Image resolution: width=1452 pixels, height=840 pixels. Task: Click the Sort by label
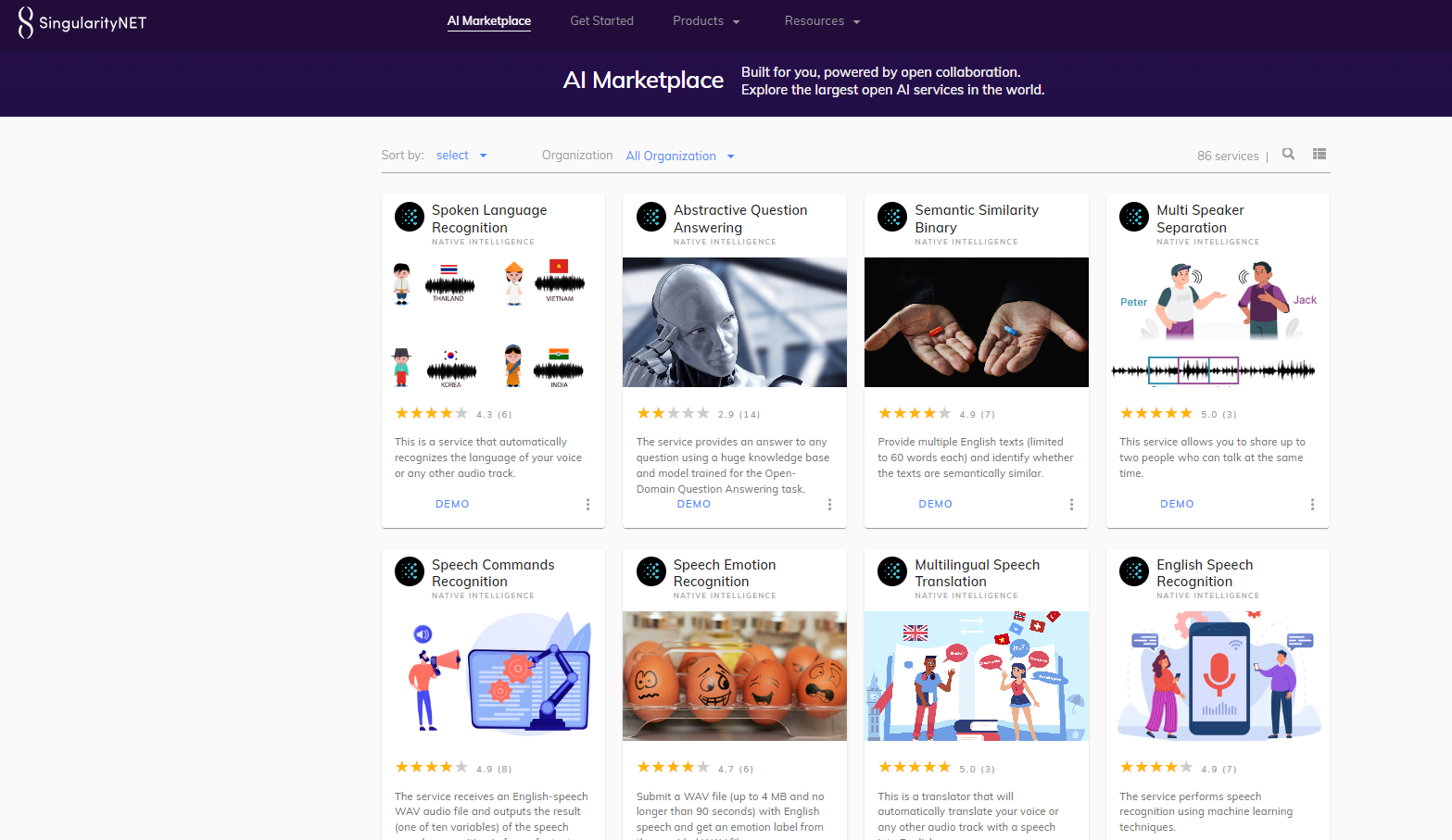tap(402, 156)
